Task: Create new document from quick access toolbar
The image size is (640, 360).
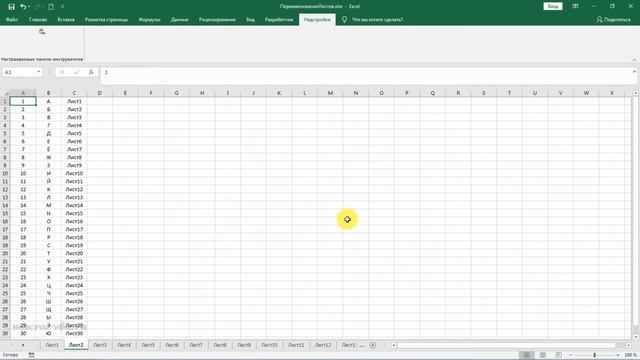Action: coord(51,7)
